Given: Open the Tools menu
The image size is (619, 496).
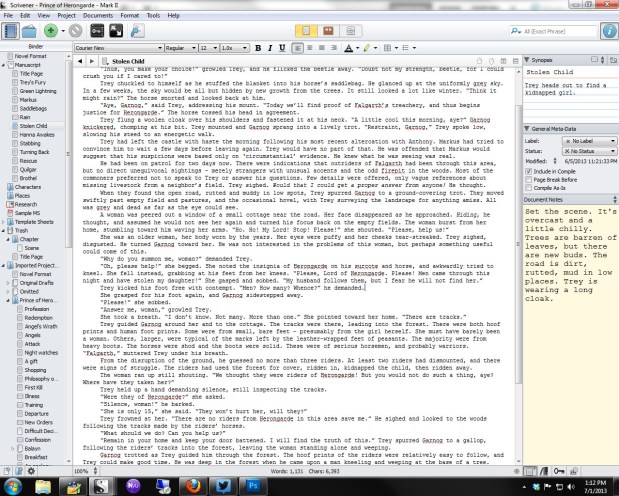Looking at the screenshot, I should tap(153, 15).
